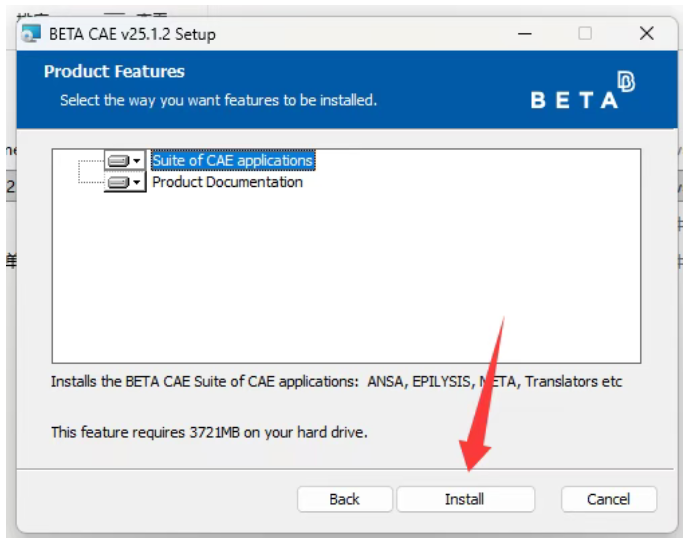Screen dimensions: 686x542
Task: Click 'This feature requires 3721MB' text
Action: (x=209, y=432)
